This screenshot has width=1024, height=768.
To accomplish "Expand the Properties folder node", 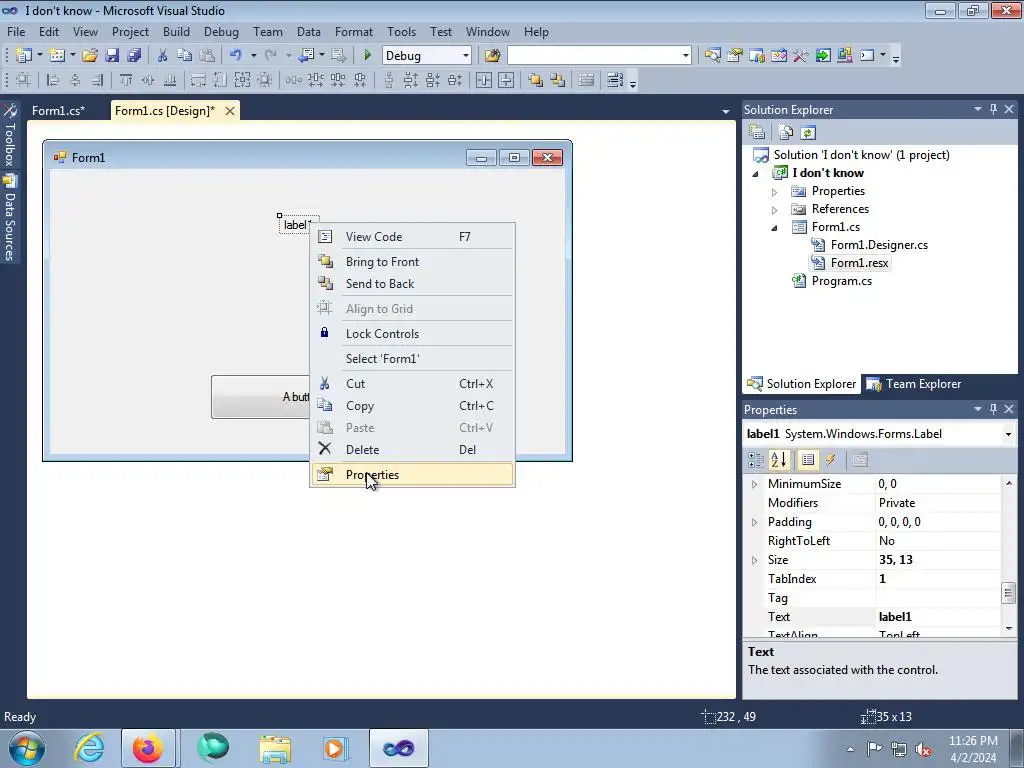I will click(775, 192).
